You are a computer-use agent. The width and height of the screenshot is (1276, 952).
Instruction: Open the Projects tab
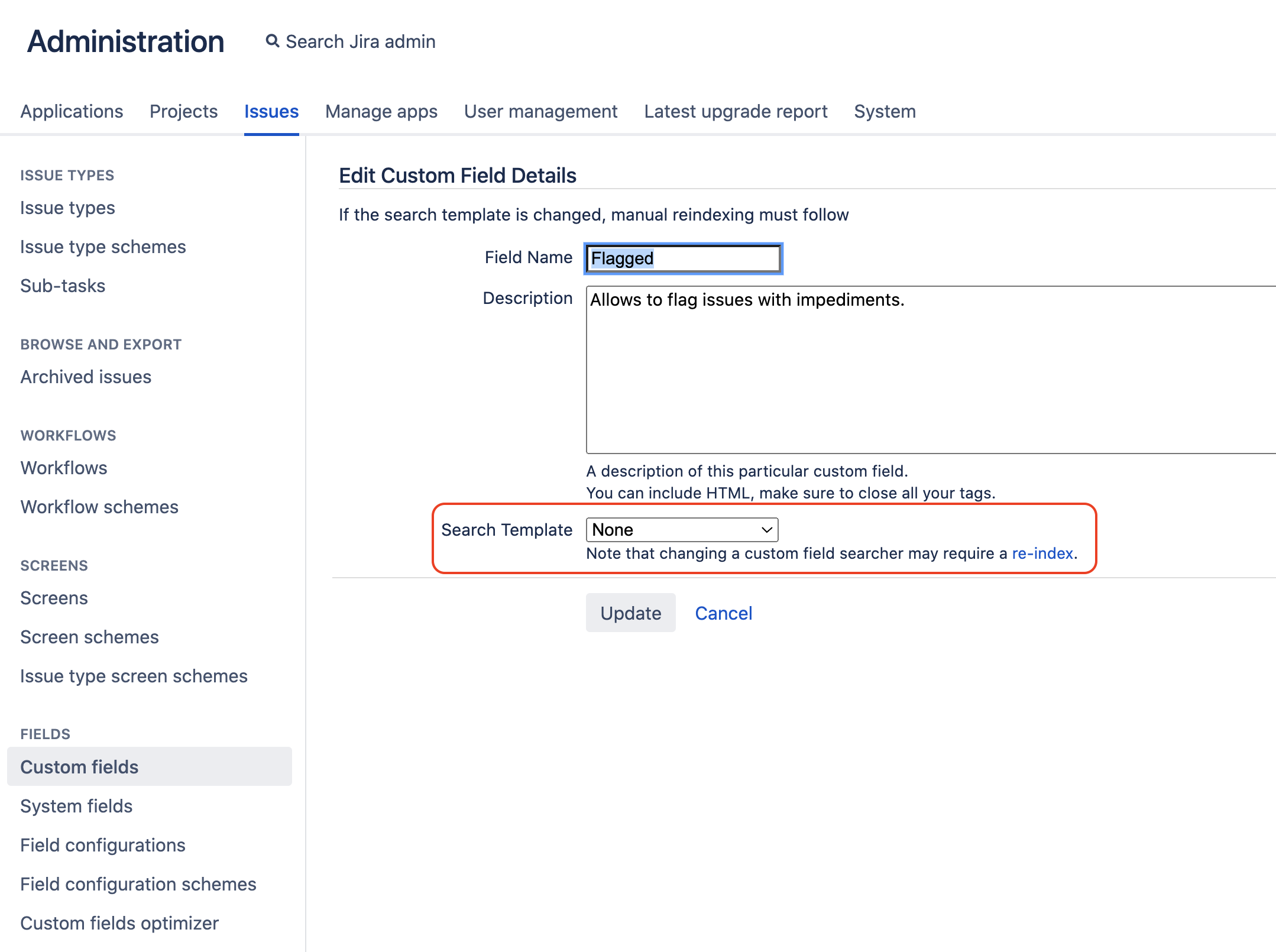click(x=183, y=111)
